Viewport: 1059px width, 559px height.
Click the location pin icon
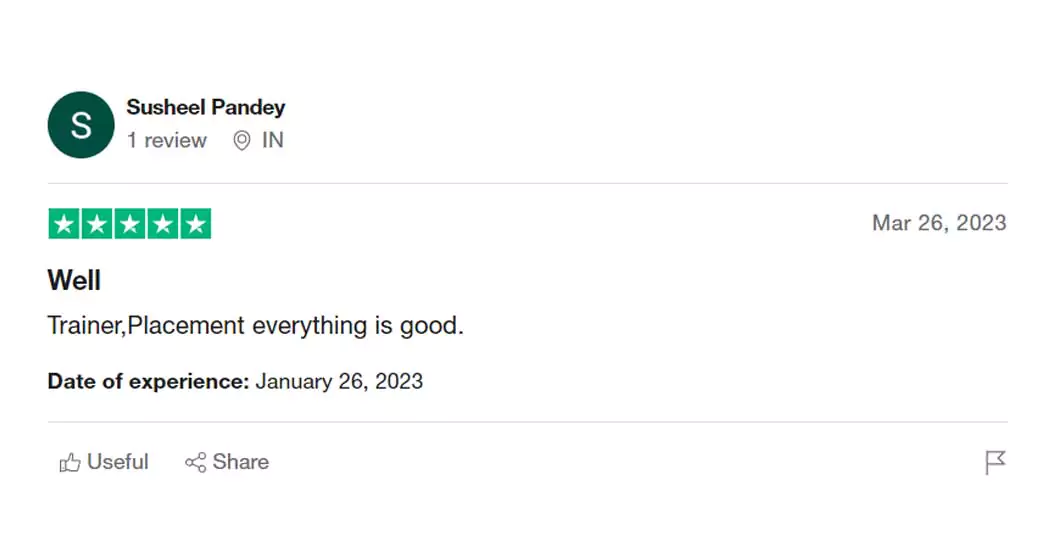241,141
